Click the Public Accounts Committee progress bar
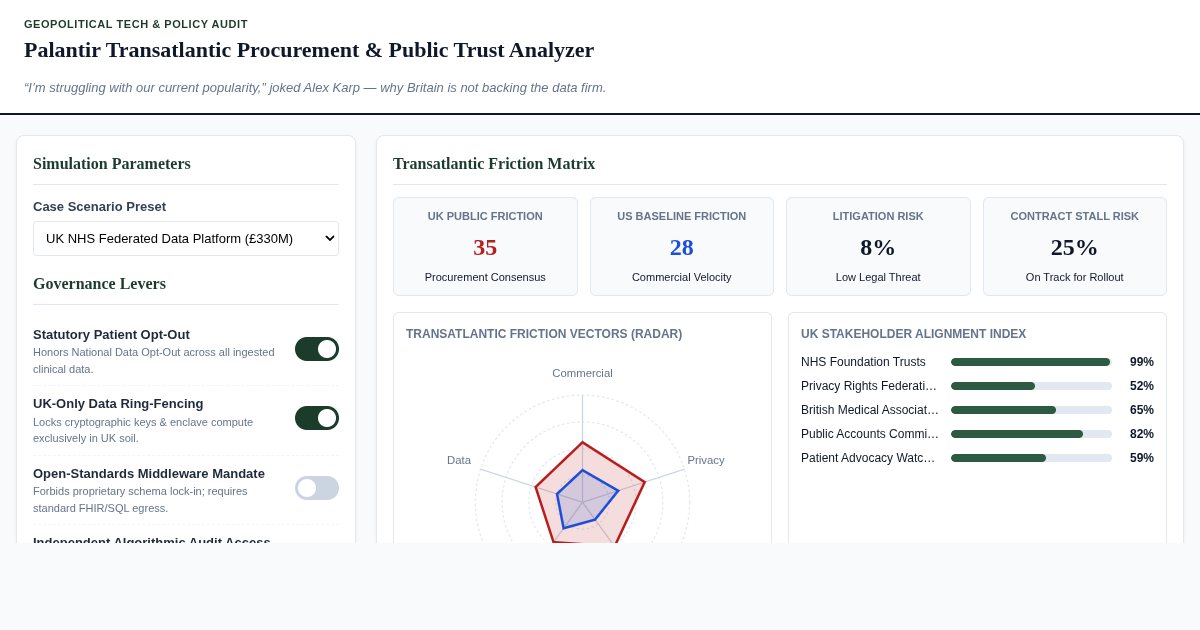This screenshot has height=630, width=1200. [x=1031, y=434]
